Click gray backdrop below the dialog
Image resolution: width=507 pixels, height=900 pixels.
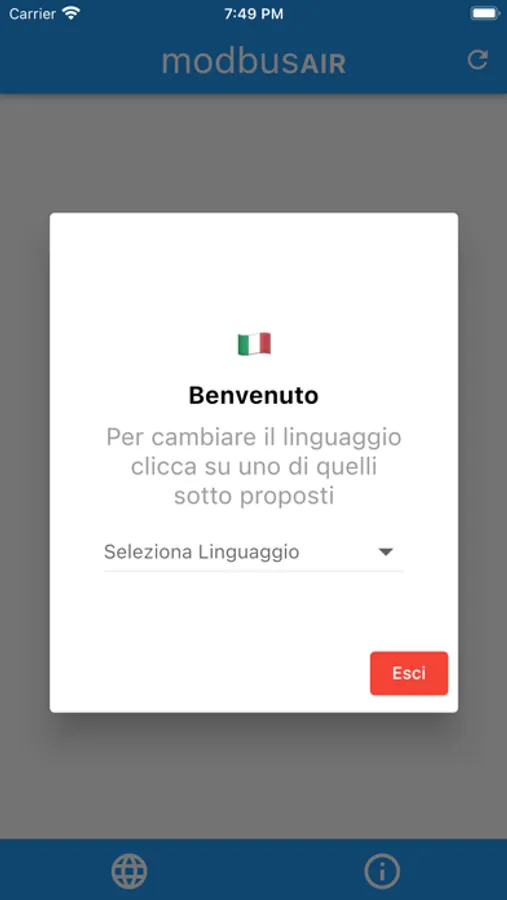pyautogui.click(x=254, y=775)
